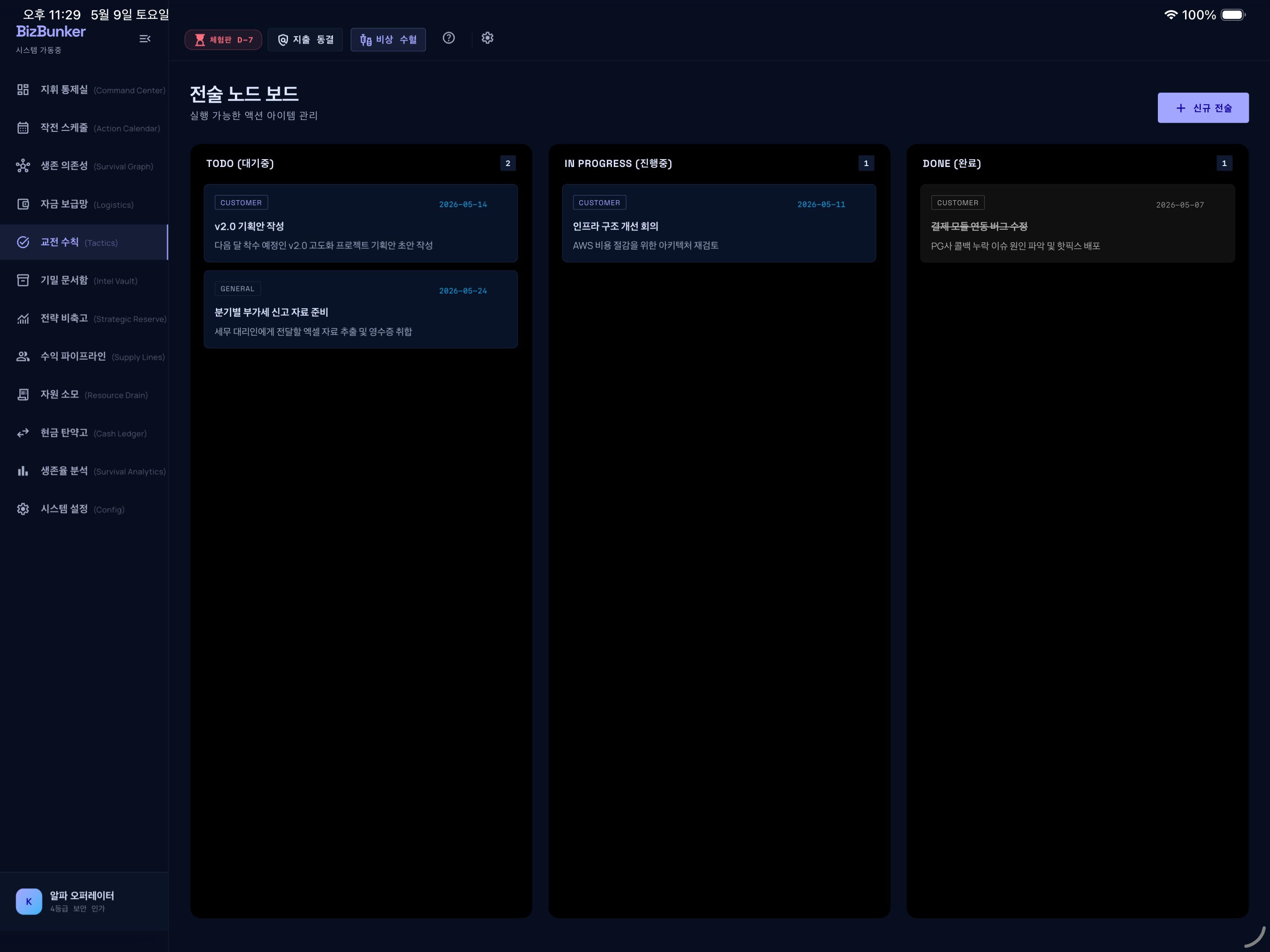Click the date 2026-05-07
The height and width of the screenshot is (952, 1270).
tap(1180, 205)
